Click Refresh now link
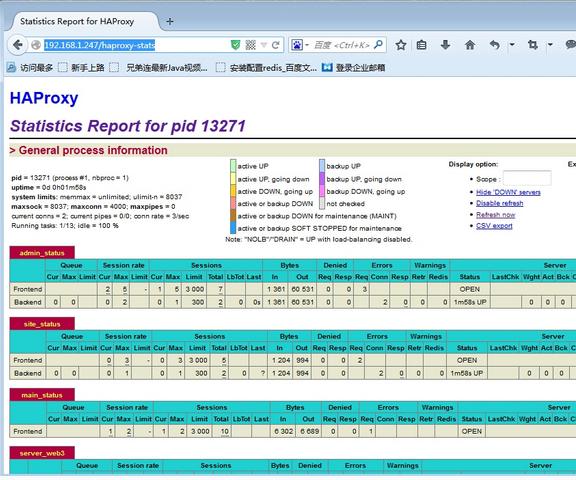Viewport: 576px width, 480px height. [x=496, y=214]
